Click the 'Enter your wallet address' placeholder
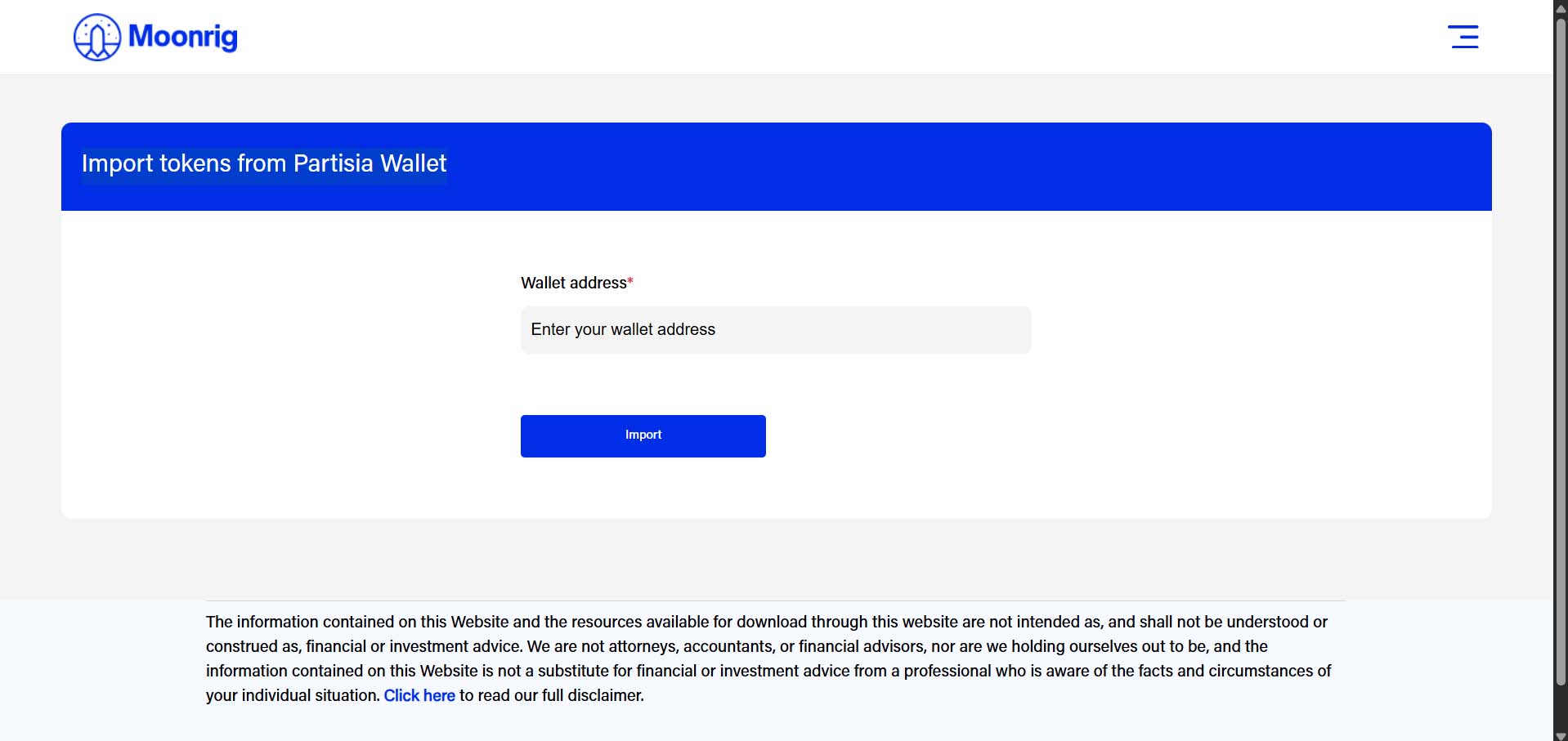The height and width of the screenshot is (741, 1568). tap(623, 329)
